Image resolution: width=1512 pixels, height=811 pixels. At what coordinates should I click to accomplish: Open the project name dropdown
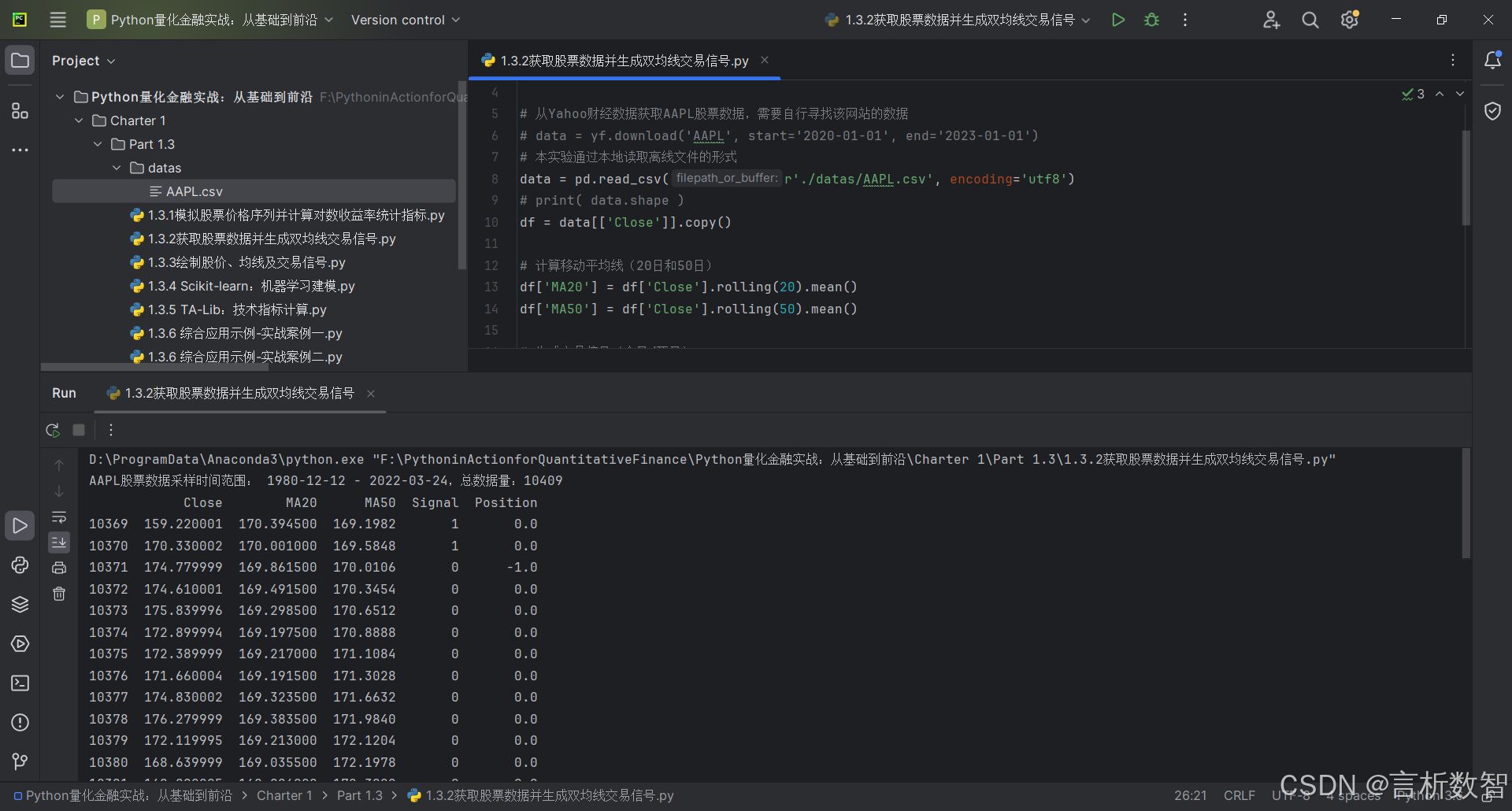tap(210, 20)
